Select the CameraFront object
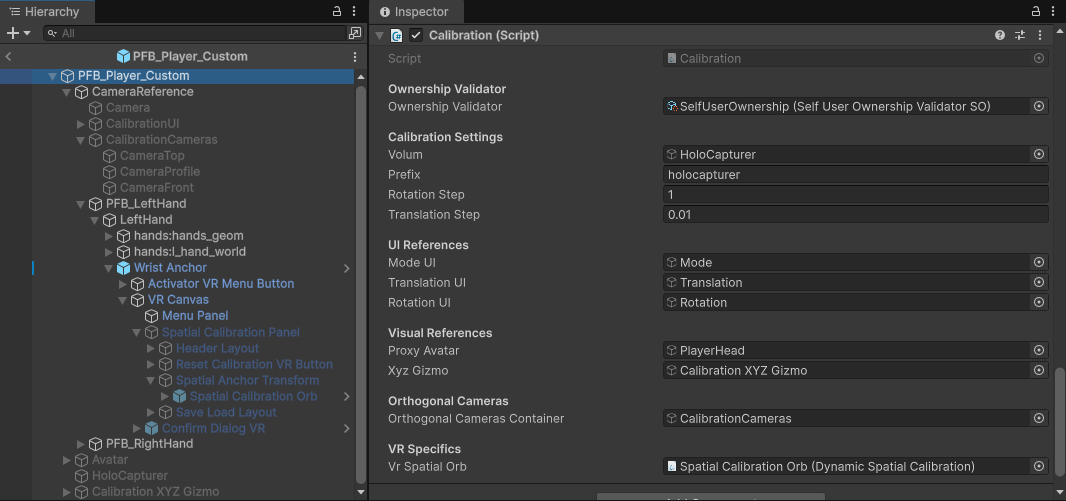Screen dimensions: 1066x501 pyautogui.click(x=157, y=188)
